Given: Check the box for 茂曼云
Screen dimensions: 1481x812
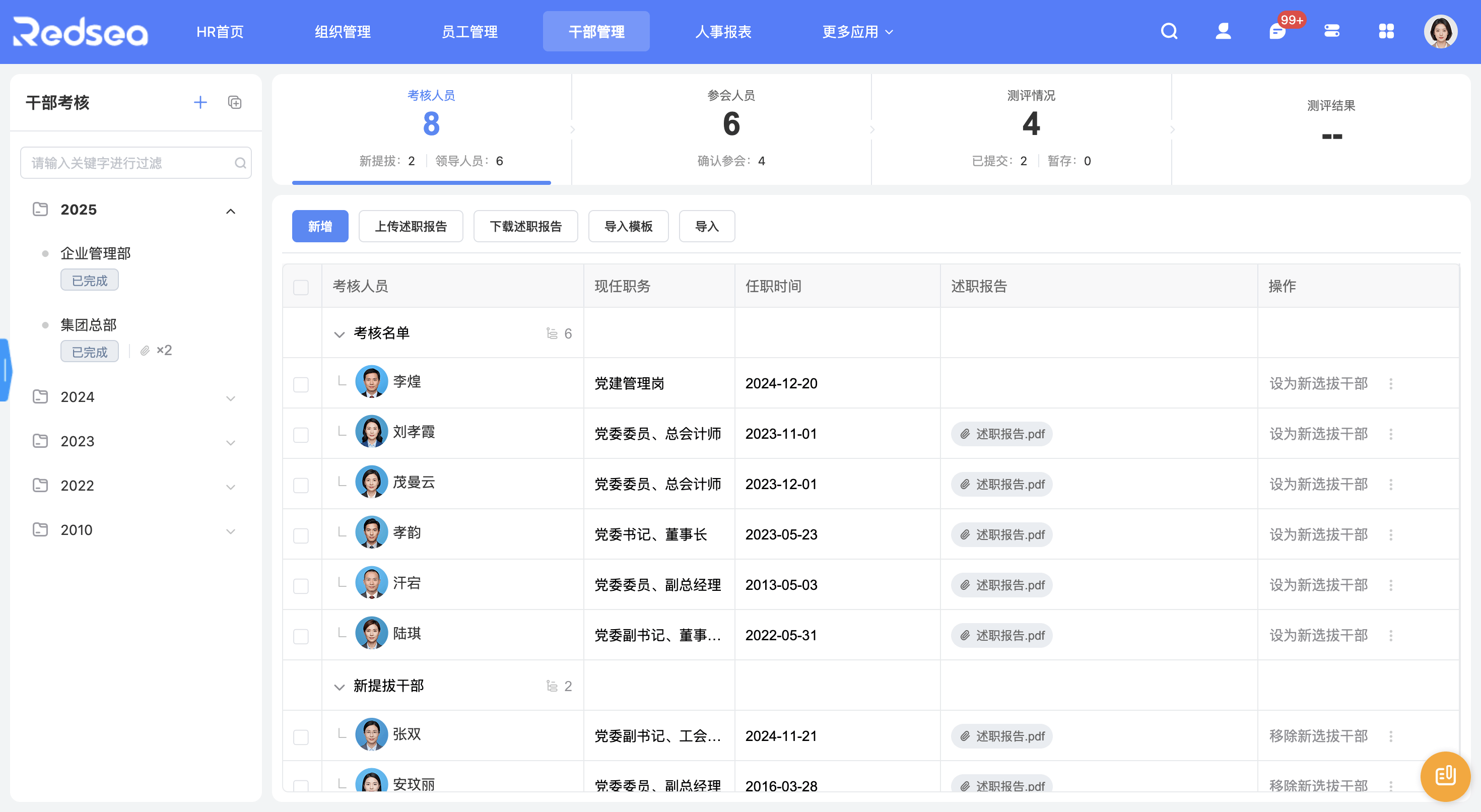Looking at the screenshot, I should (301, 485).
